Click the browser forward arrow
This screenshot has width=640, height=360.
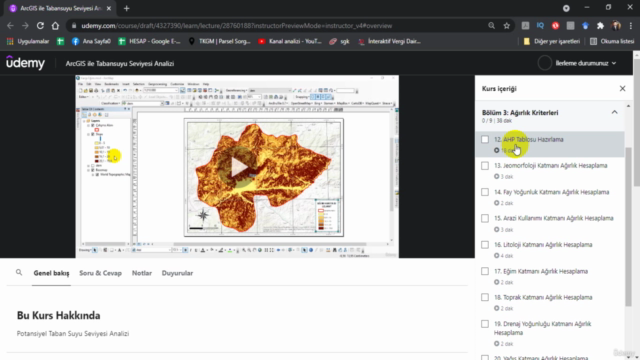tap(25, 26)
